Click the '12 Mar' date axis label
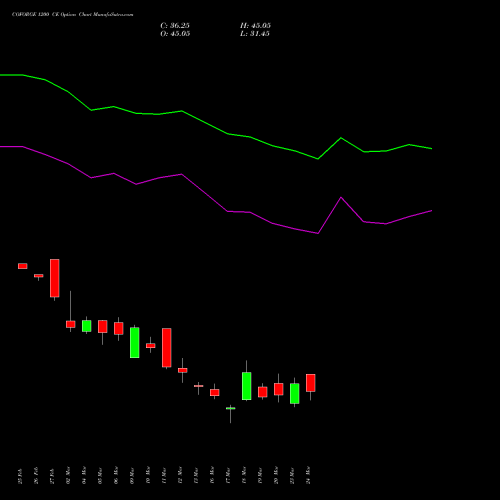The height and width of the screenshot is (500, 500). [x=180, y=475]
